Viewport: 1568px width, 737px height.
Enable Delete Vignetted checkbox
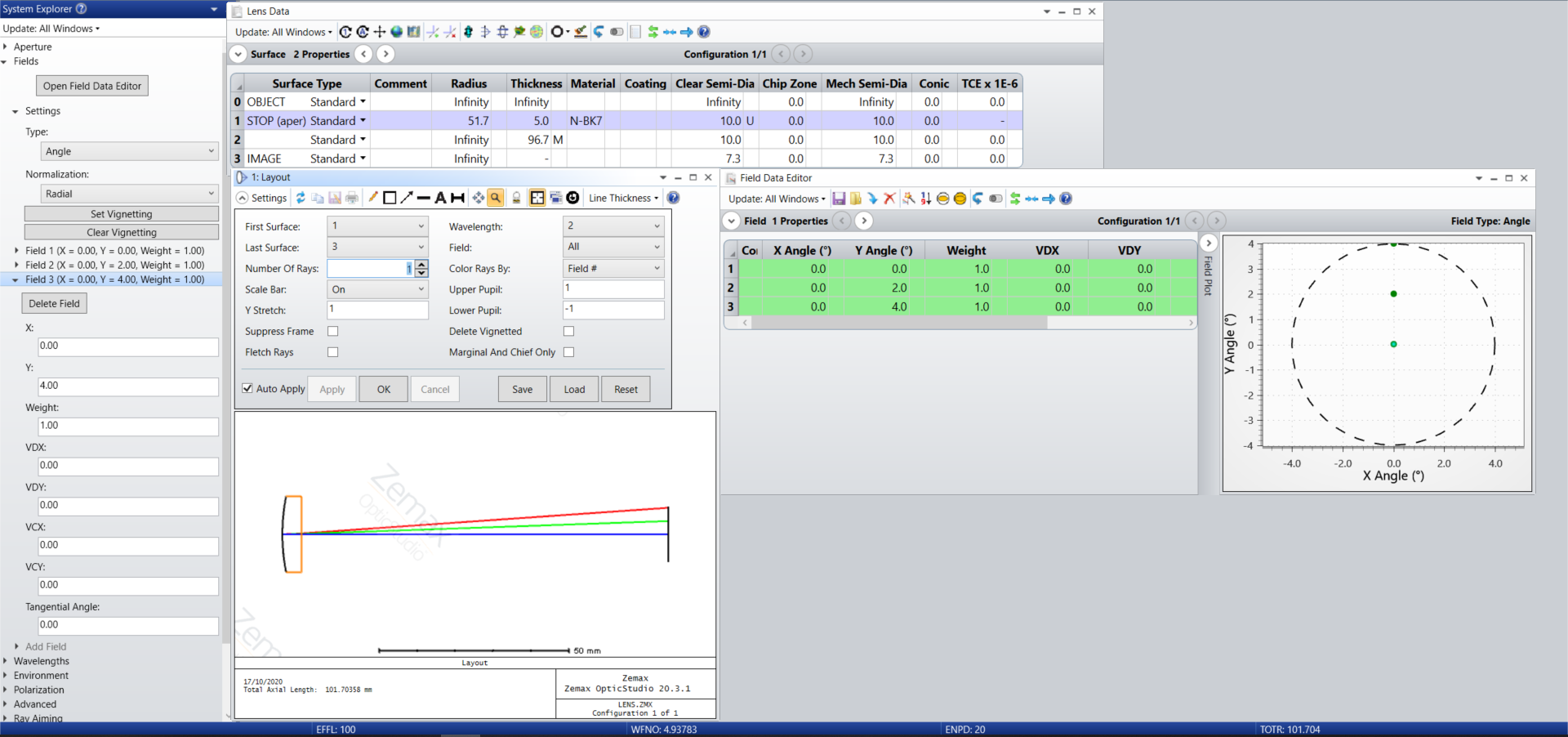pyautogui.click(x=568, y=331)
